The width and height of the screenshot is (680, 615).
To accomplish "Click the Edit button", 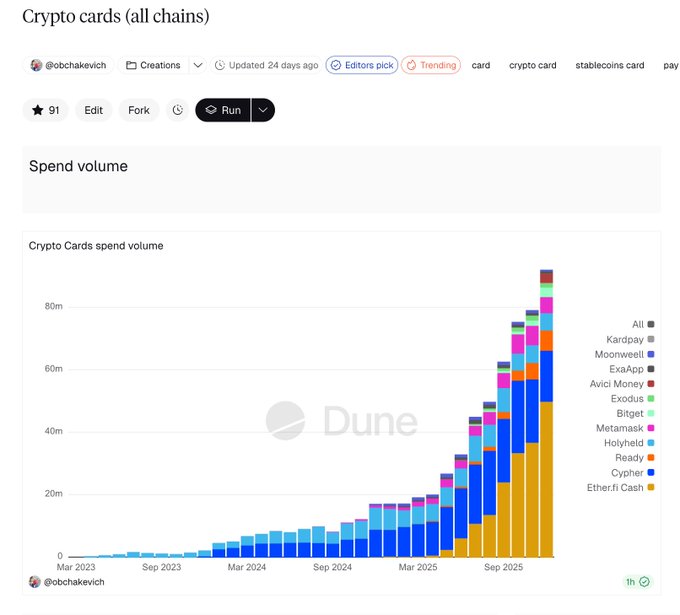I will pyautogui.click(x=93, y=110).
